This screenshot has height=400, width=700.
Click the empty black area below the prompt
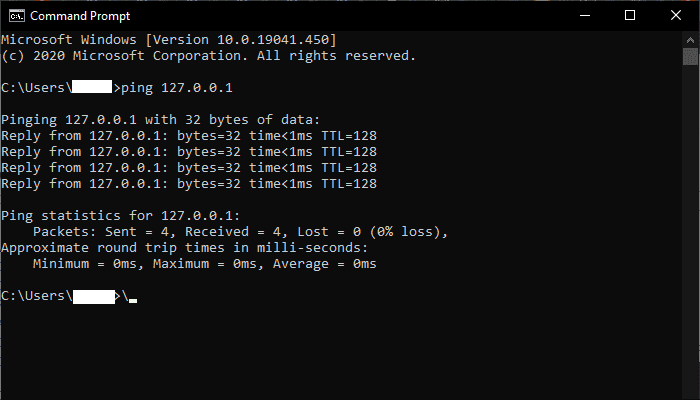point(341,353)
